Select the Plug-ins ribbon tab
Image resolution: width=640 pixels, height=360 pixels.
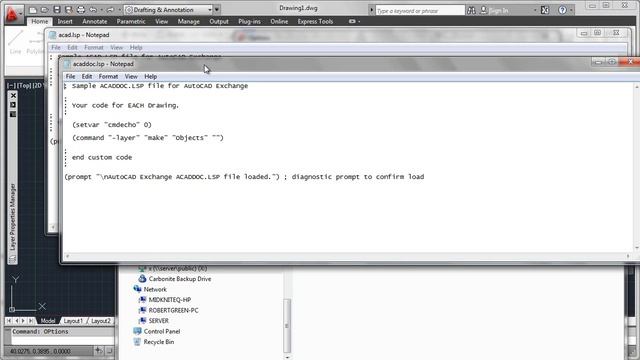(249, 21)
